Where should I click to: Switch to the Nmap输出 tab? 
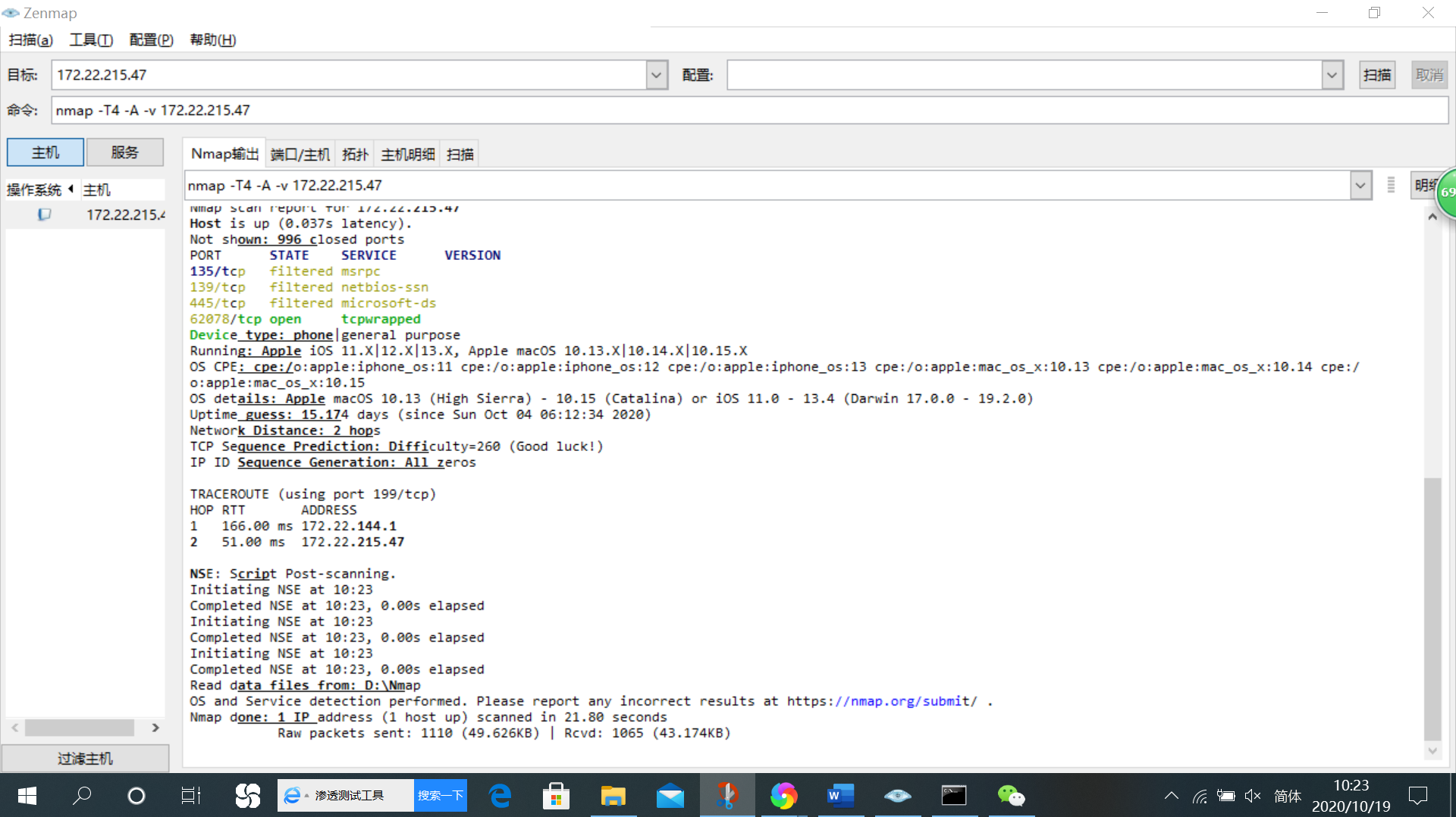pos(224,154)
